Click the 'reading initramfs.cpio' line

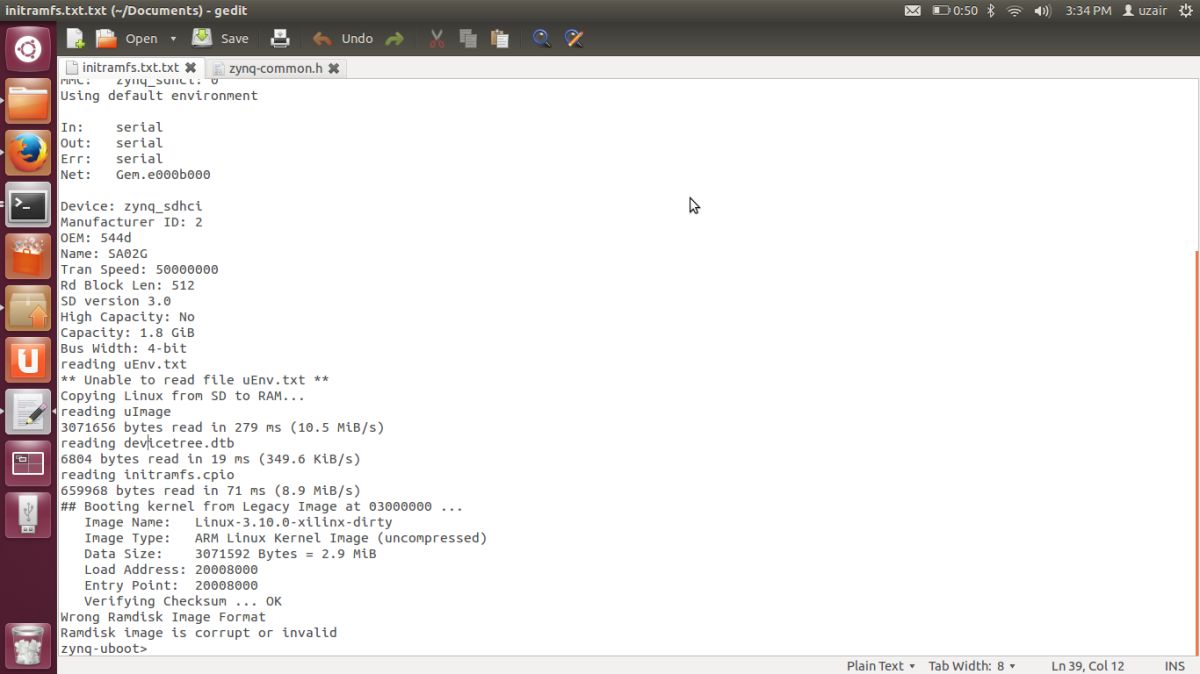pos(147,475)
